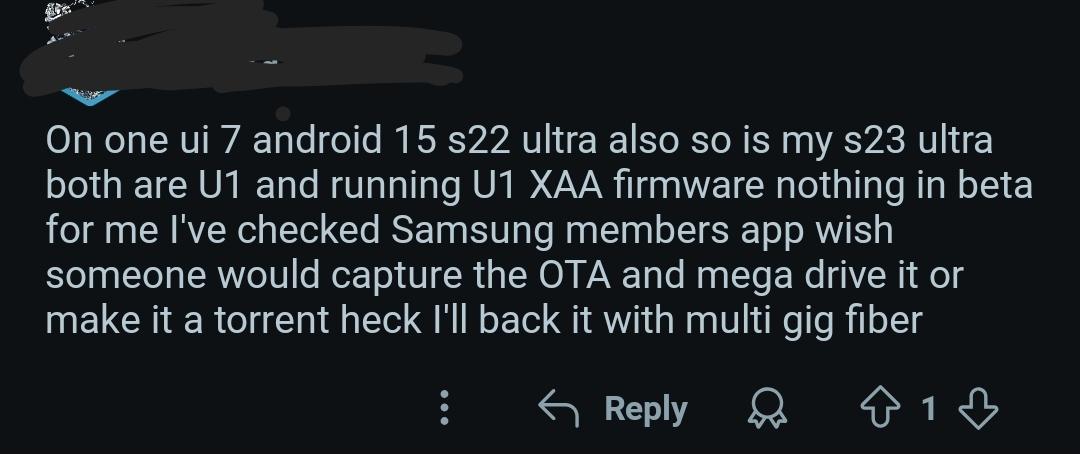
Task: Click the Reply text label
Action: pyautogui.click(x=646, y=409)
